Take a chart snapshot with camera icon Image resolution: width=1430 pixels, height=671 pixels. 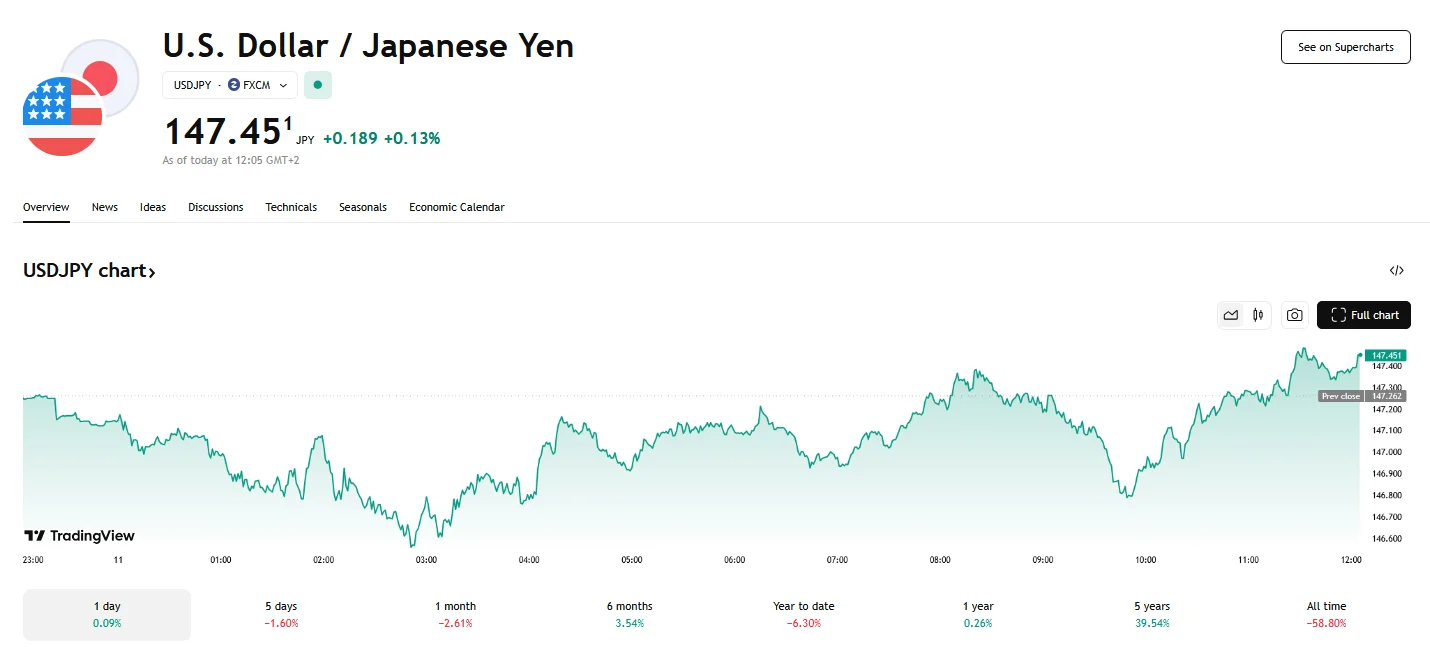click(1295, 315)
